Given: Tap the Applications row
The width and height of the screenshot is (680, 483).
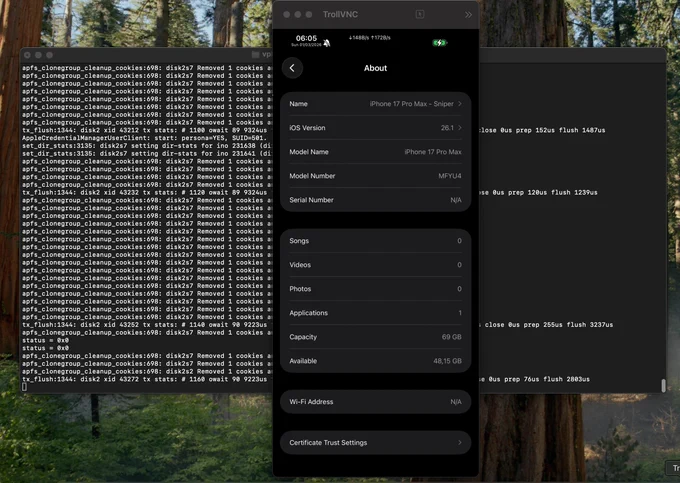Looking at the screenshot, I should coord(376,313).
